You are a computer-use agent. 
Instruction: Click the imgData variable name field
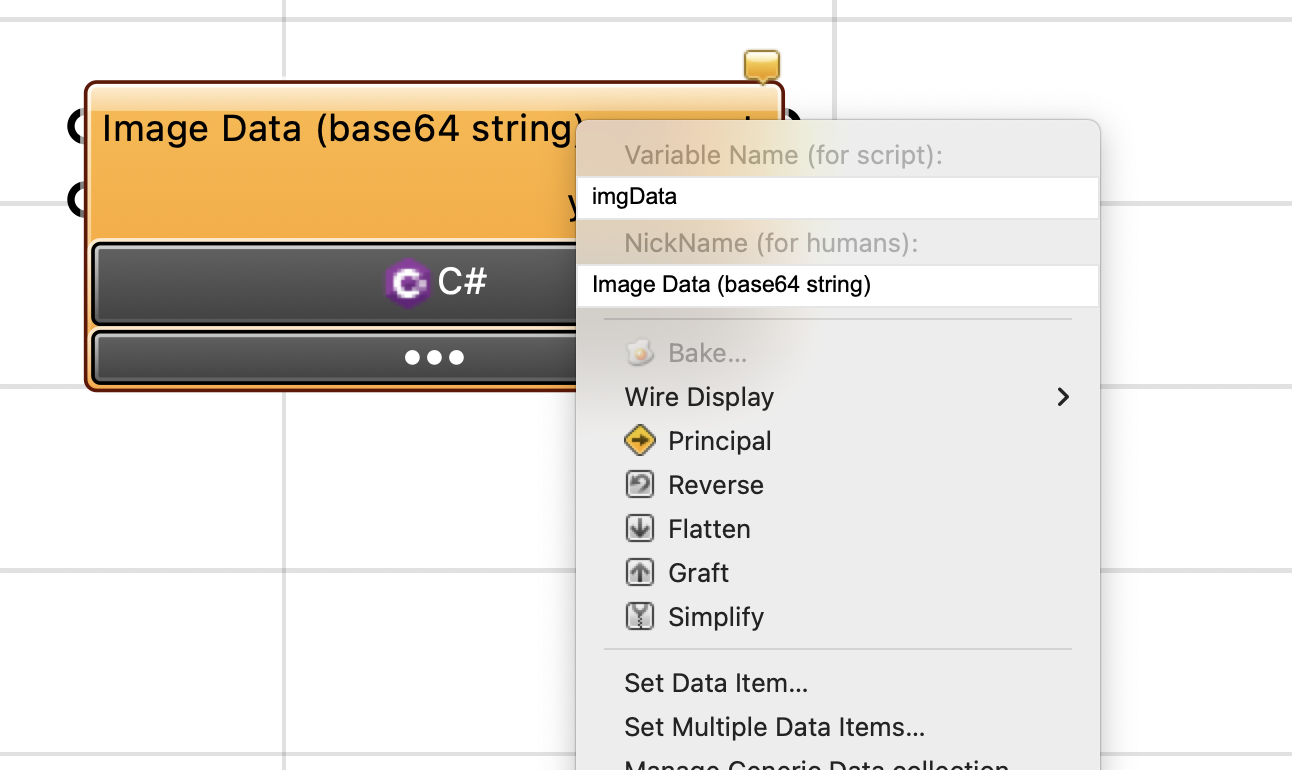(x=838, y=196)
